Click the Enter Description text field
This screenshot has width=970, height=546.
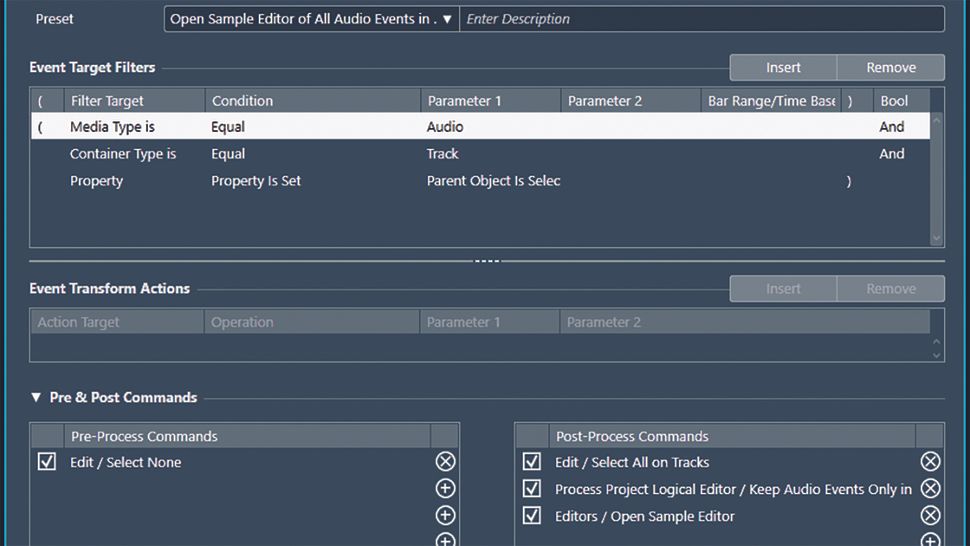point(702,19)
